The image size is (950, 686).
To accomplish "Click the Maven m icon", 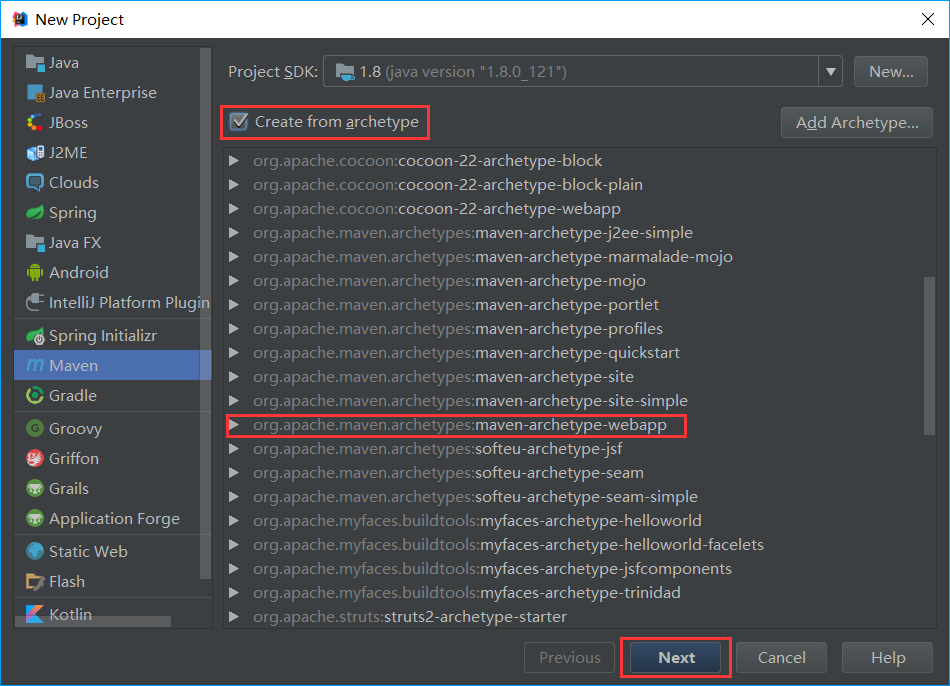I will (x=35, y=365).
